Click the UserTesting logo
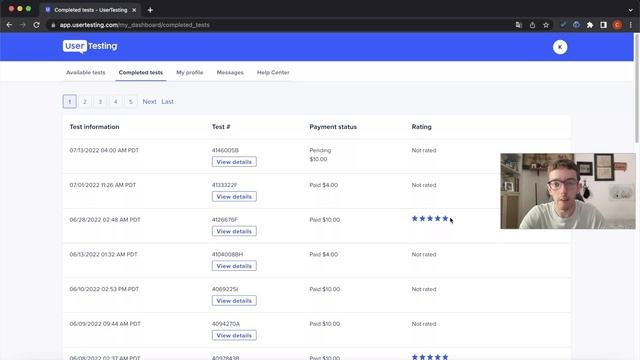Viewport: 640px width, 360px height. 90,47
